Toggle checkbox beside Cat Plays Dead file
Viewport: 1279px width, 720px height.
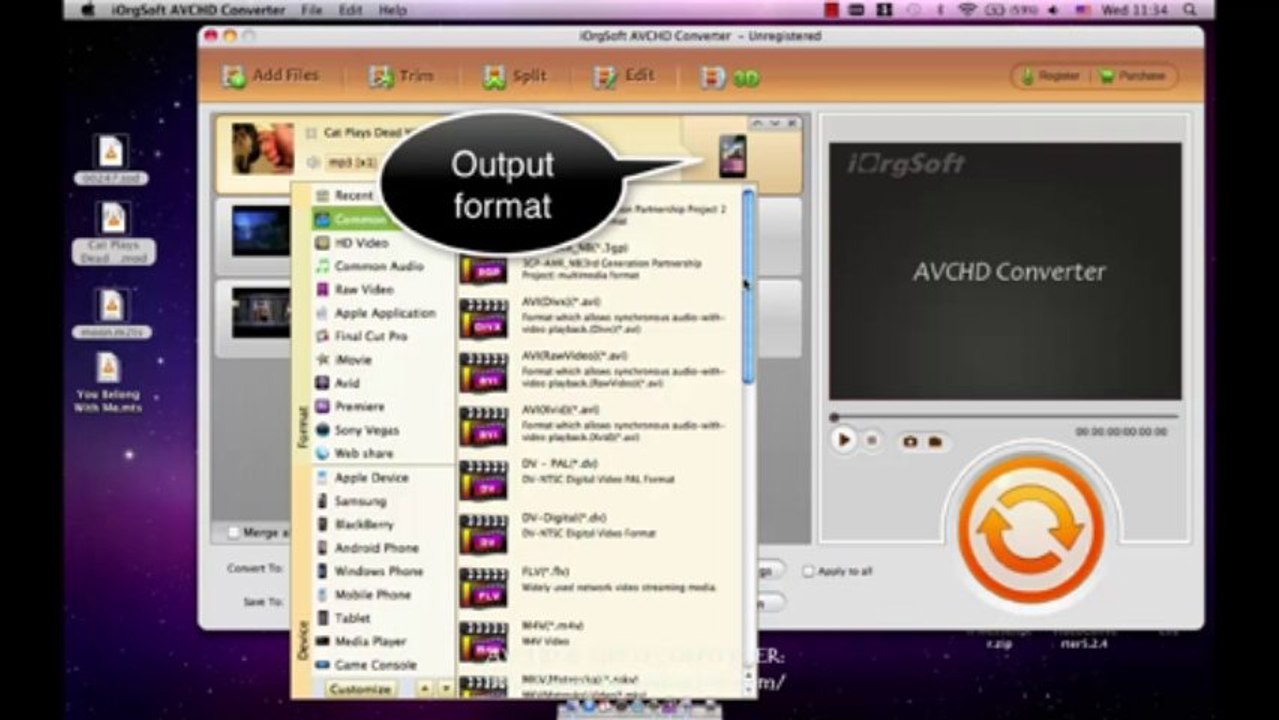pos(312,133)
